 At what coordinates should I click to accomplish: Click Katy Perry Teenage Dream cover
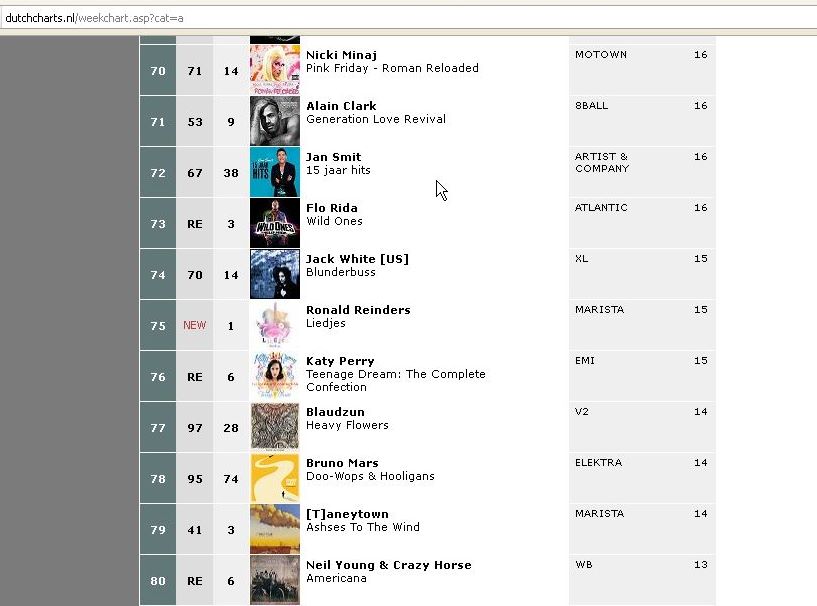pyautogui.click(x=274, y=376)
